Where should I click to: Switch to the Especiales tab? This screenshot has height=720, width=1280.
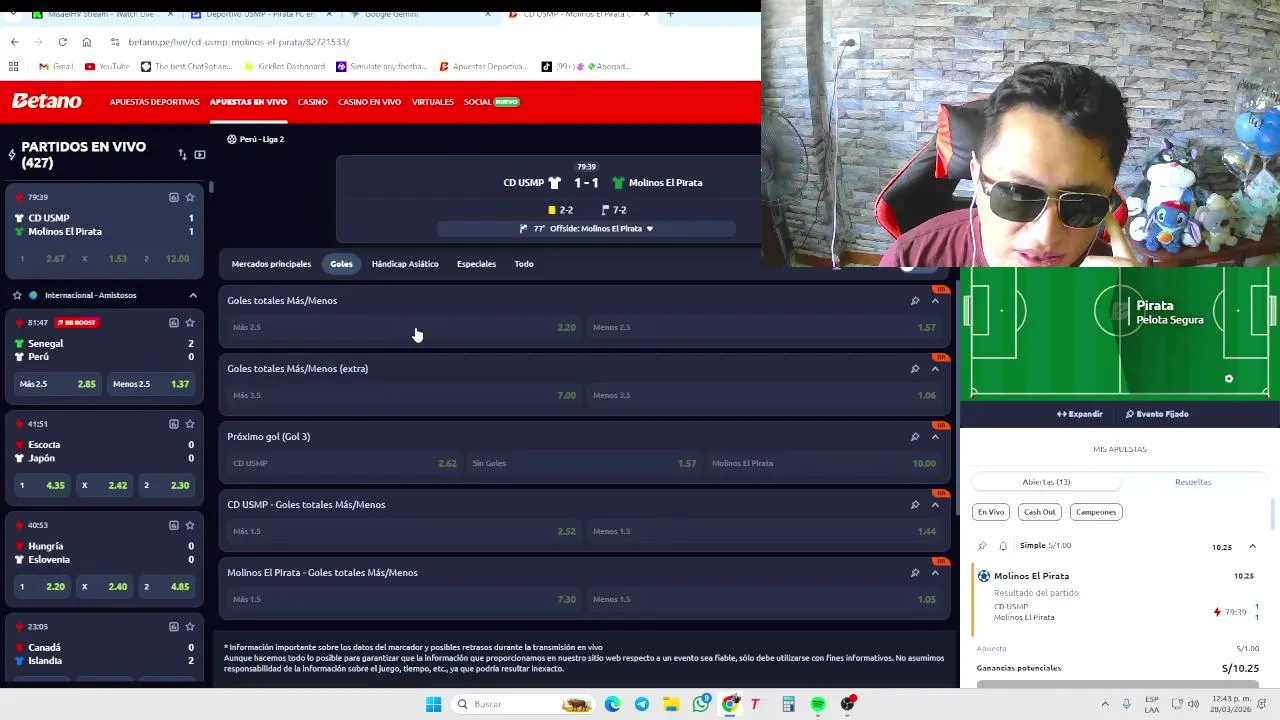tap(476, 264)
